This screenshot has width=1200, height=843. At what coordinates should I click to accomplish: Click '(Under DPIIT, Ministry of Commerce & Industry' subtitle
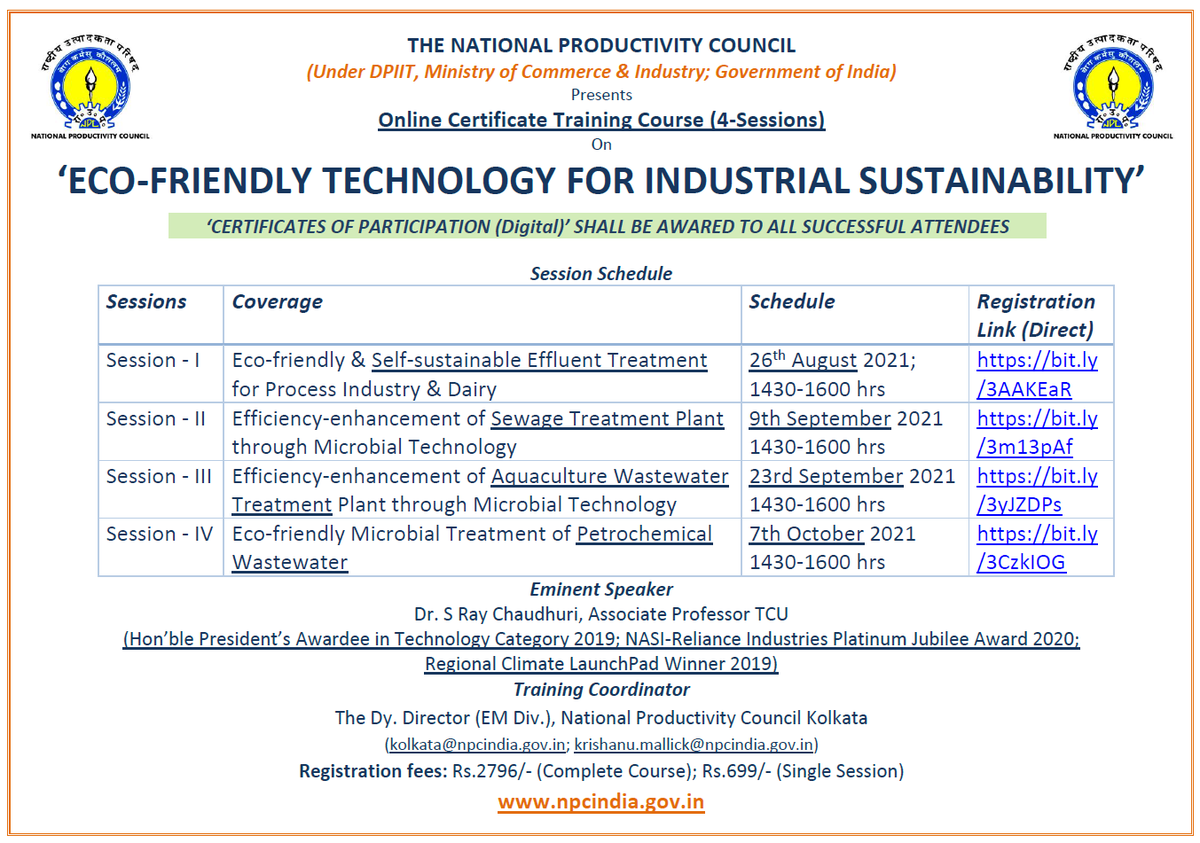tap(601, 71)
